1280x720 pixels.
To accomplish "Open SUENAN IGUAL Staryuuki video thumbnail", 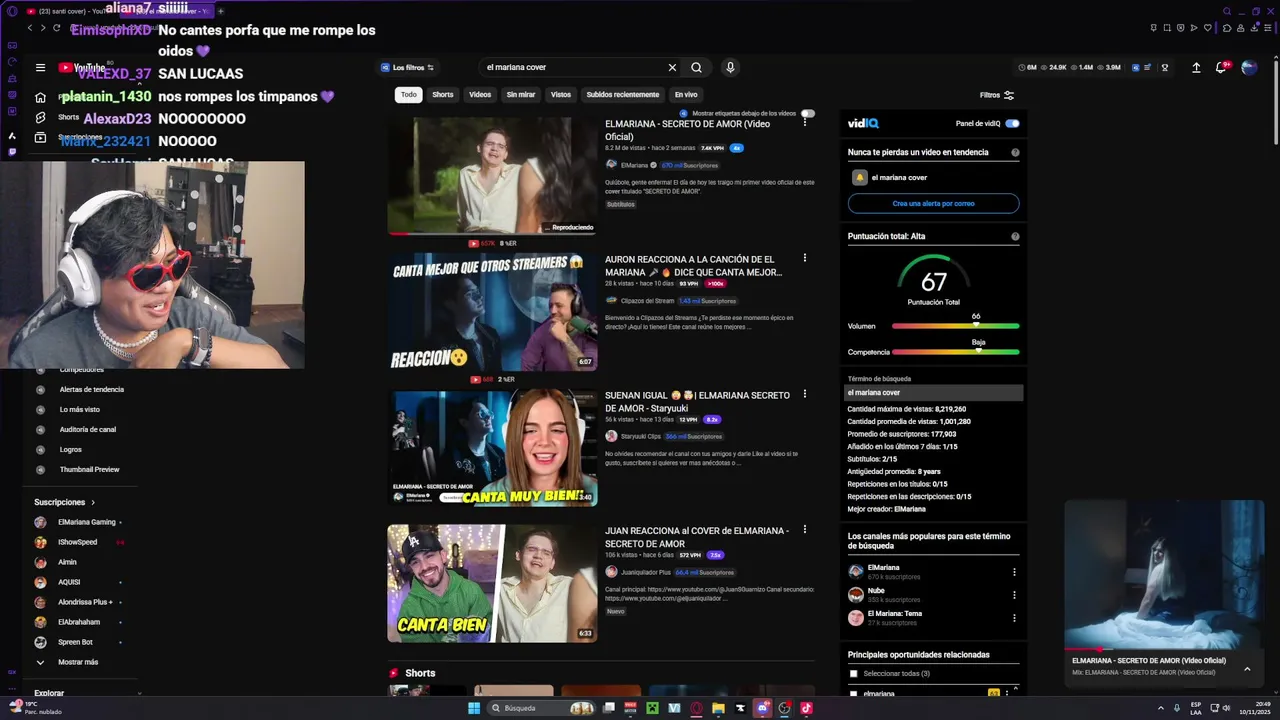I will tap(492, 447).
